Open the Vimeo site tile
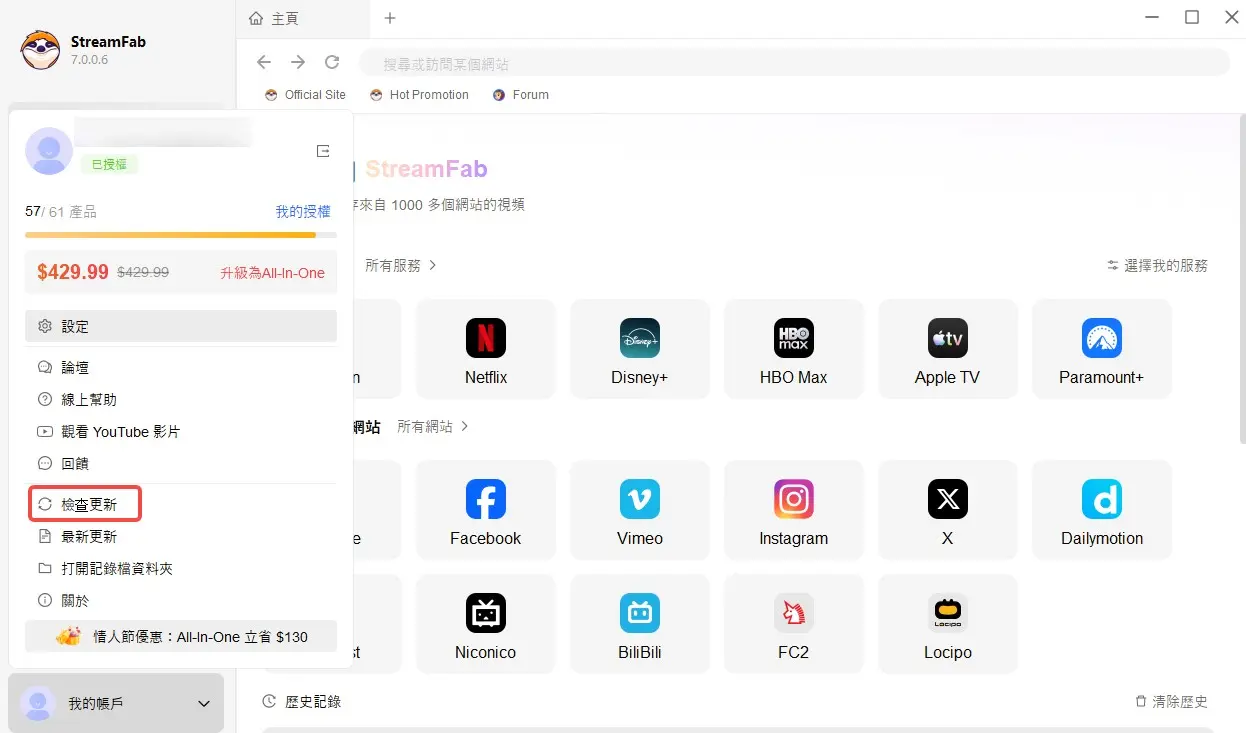Viewport: 1246px width, 733px height. (x=640, y=510)
